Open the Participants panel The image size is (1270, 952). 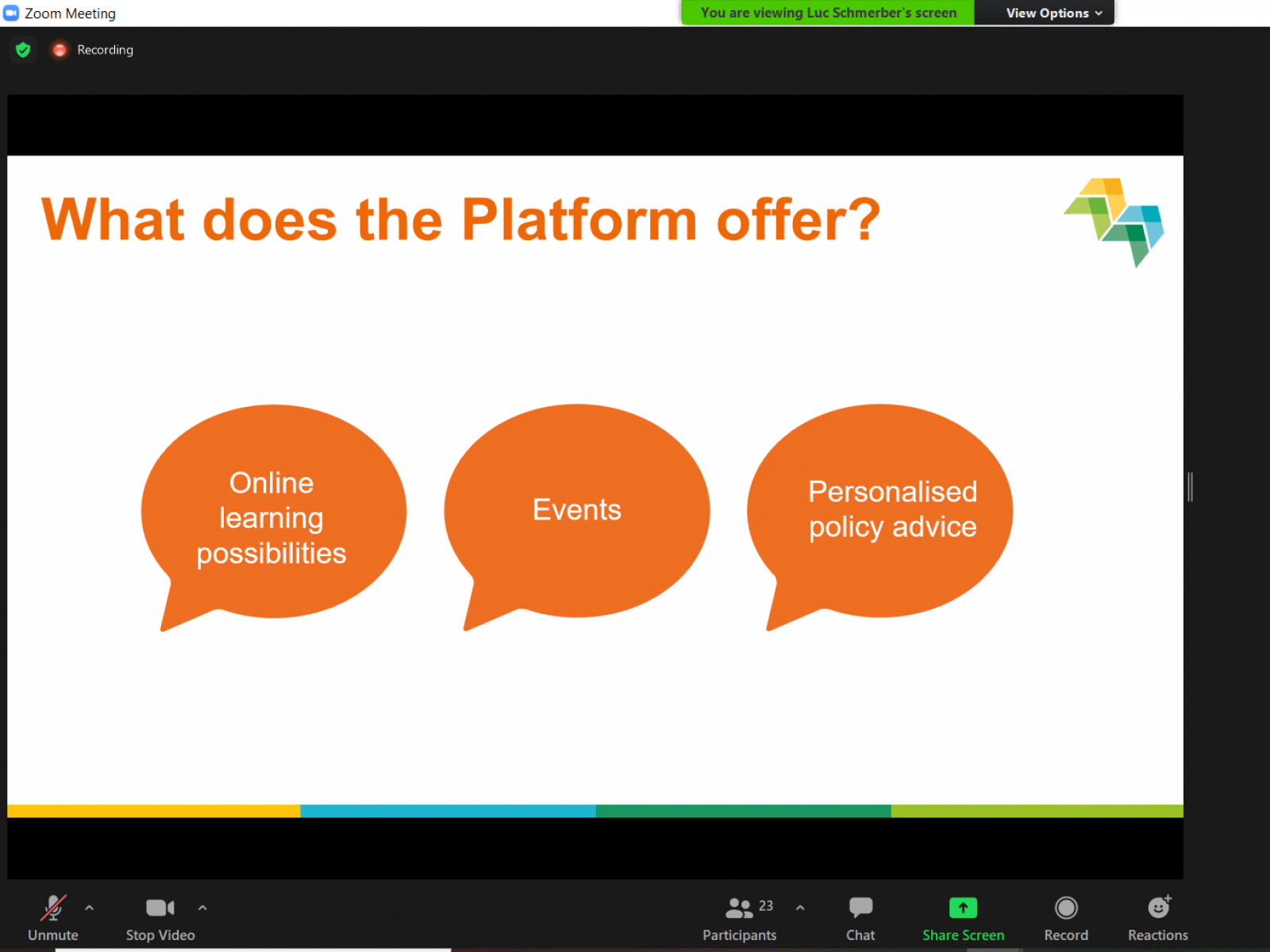(739, 916)
